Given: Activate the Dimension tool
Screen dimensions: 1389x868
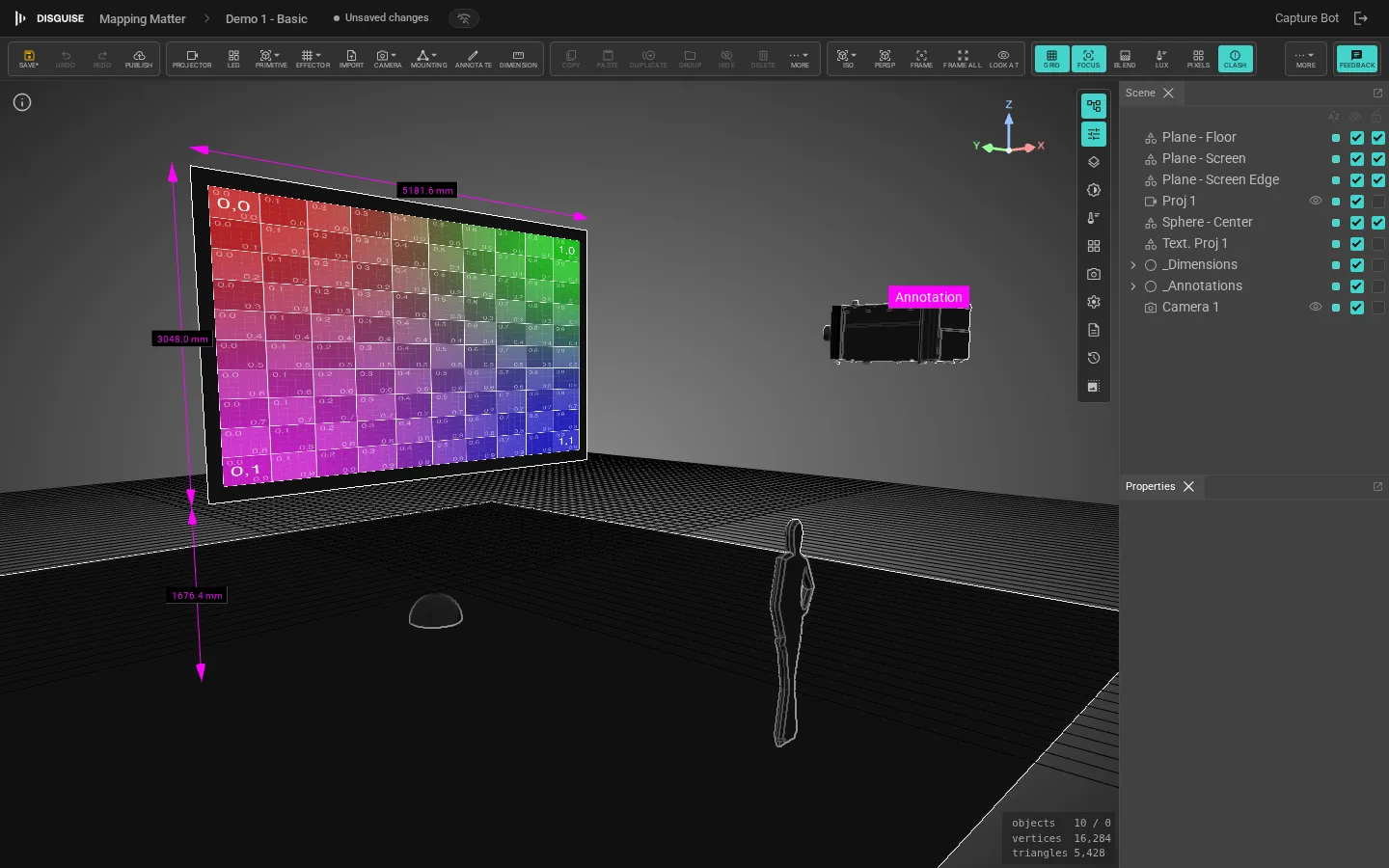Looking at the screenshot, I should tap(518, 59).
